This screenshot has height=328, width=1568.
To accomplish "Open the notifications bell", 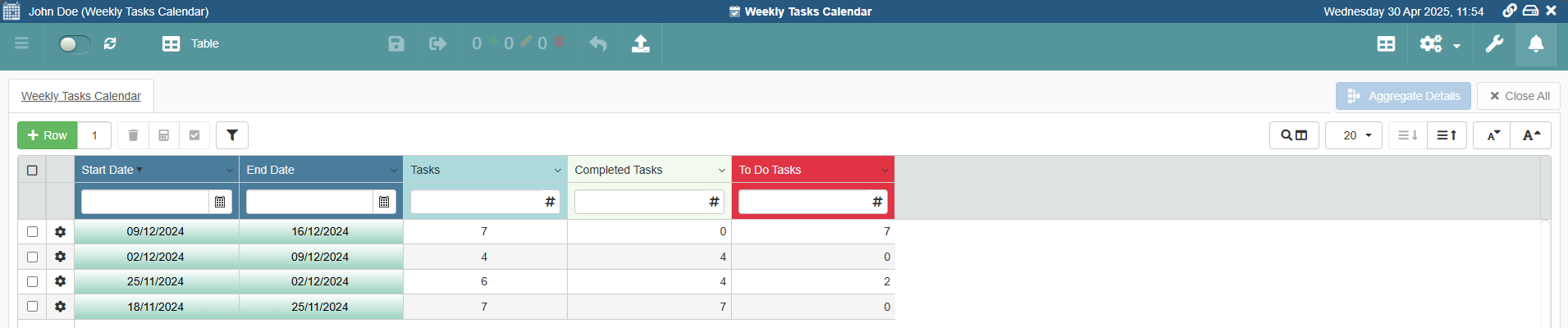I will (1536, 44).
